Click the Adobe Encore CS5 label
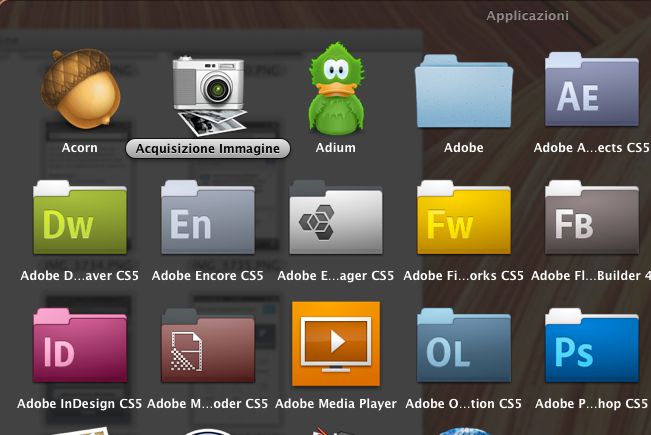 208,276
